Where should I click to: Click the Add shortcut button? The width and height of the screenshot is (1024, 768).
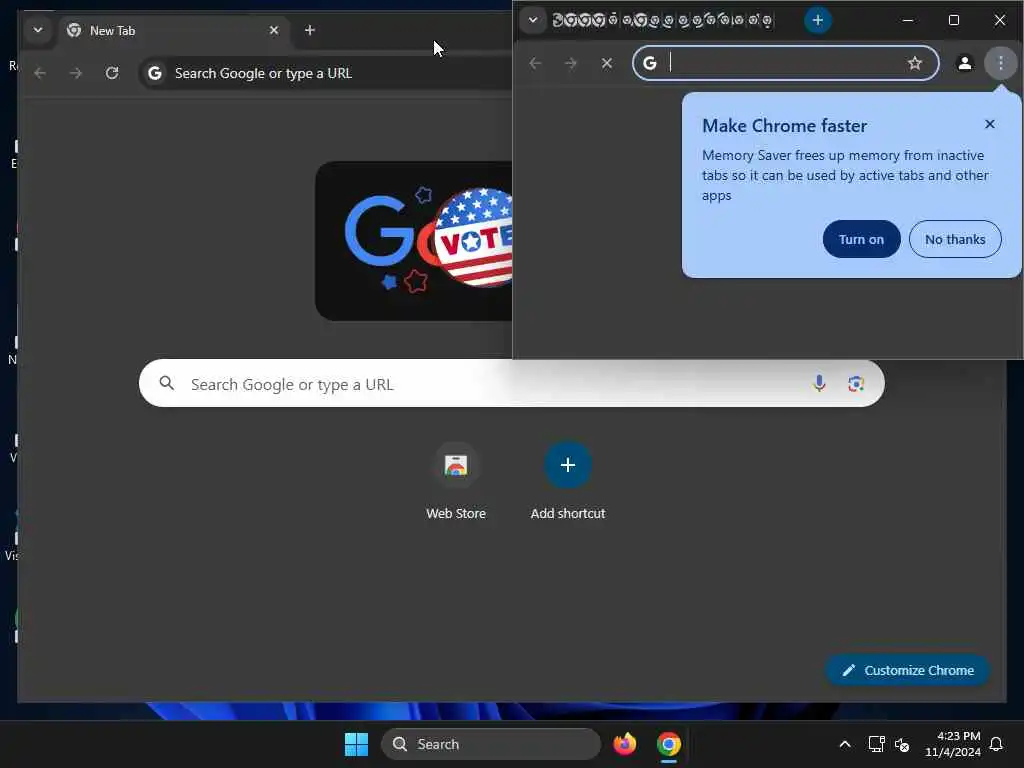pos(568,481)
